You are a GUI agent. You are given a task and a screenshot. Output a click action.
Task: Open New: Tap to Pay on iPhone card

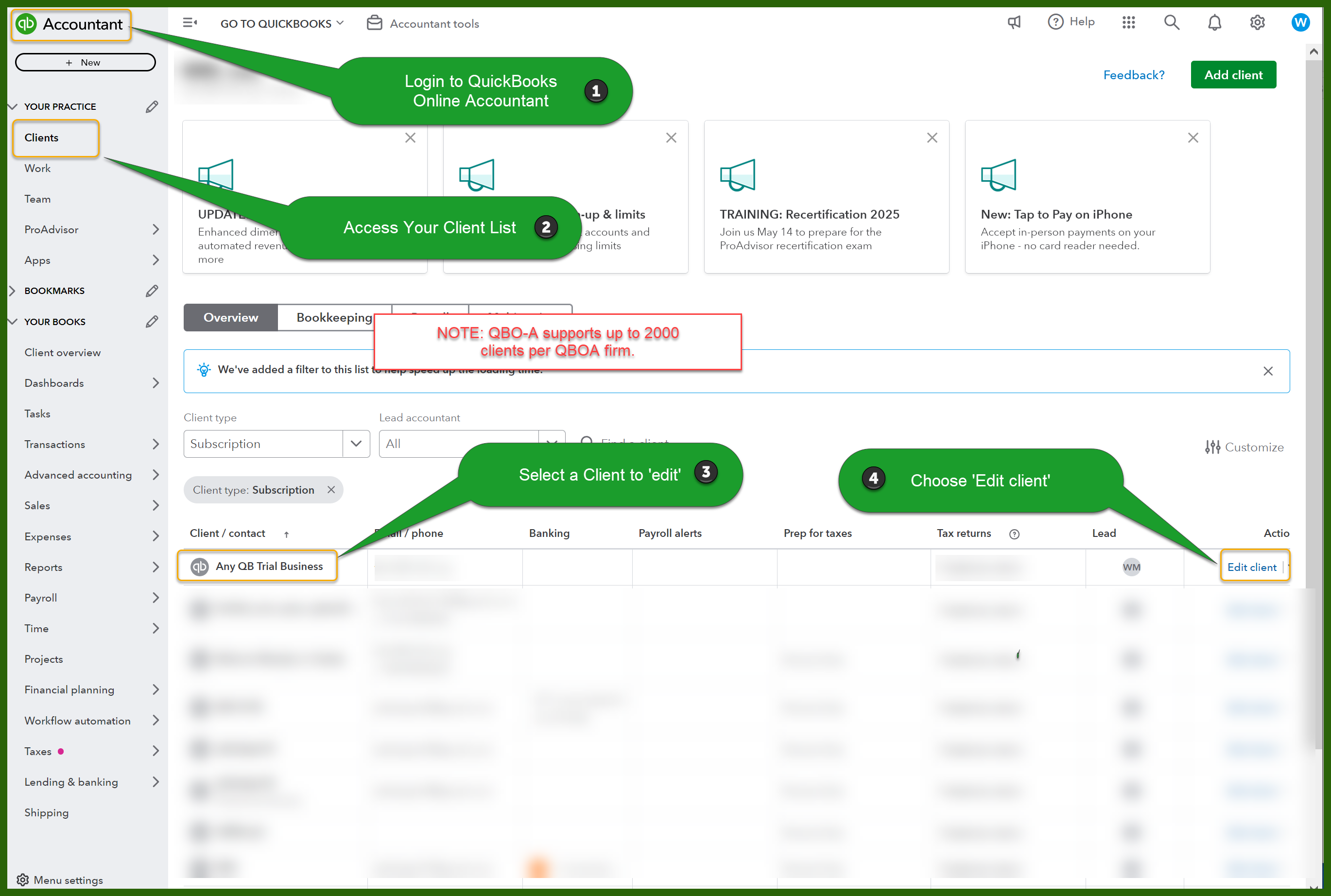tap(1087, 197)
